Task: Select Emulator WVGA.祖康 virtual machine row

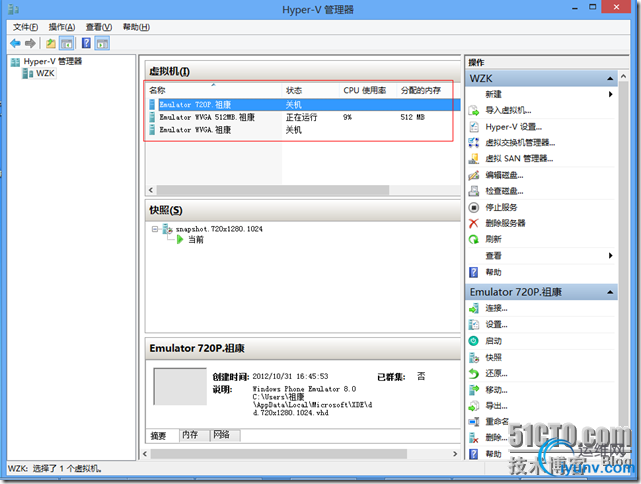Action: pos(304,130)
